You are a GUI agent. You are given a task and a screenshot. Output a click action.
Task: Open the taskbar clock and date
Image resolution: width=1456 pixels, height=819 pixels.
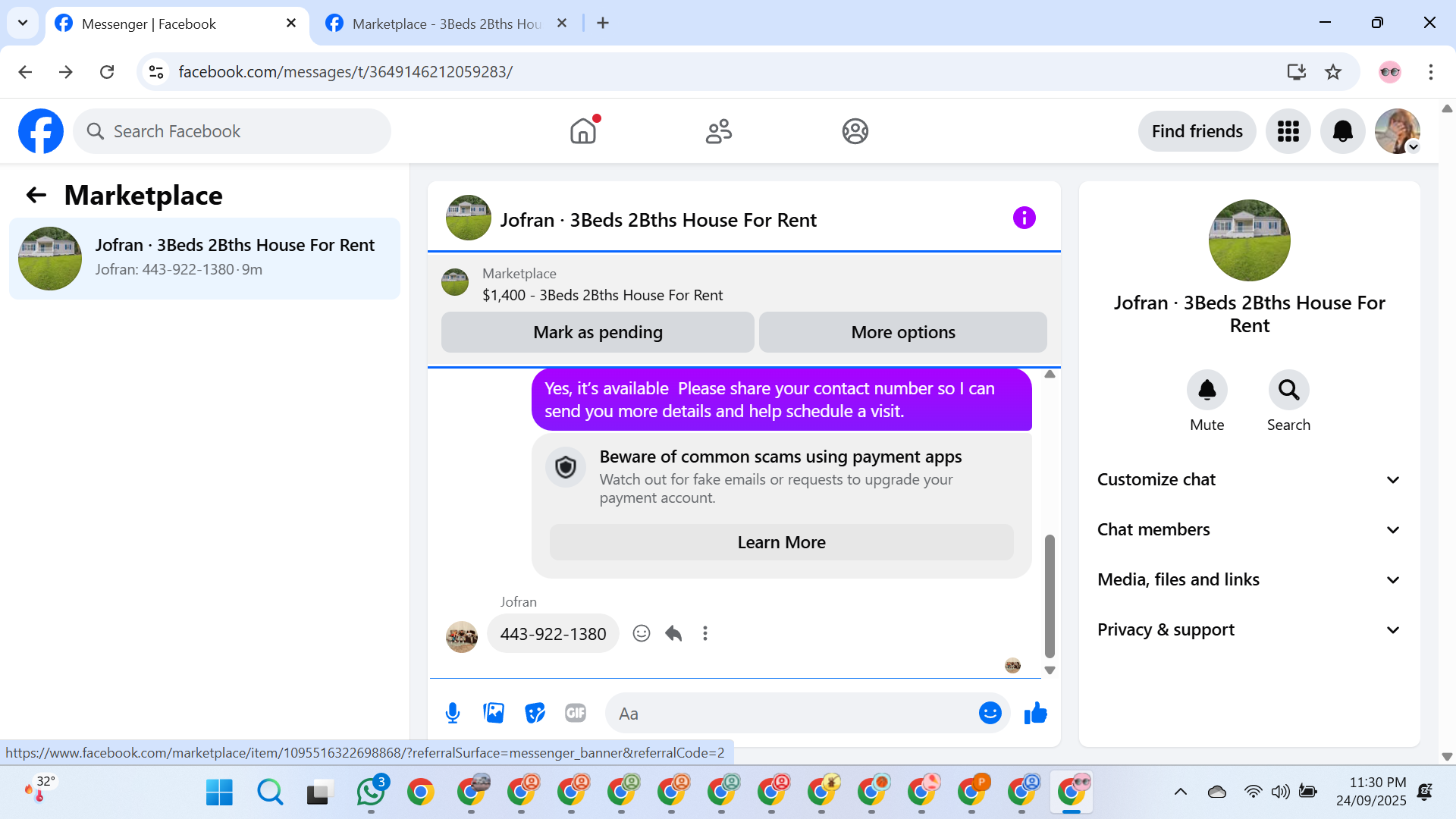click(x=1370, y=792)
